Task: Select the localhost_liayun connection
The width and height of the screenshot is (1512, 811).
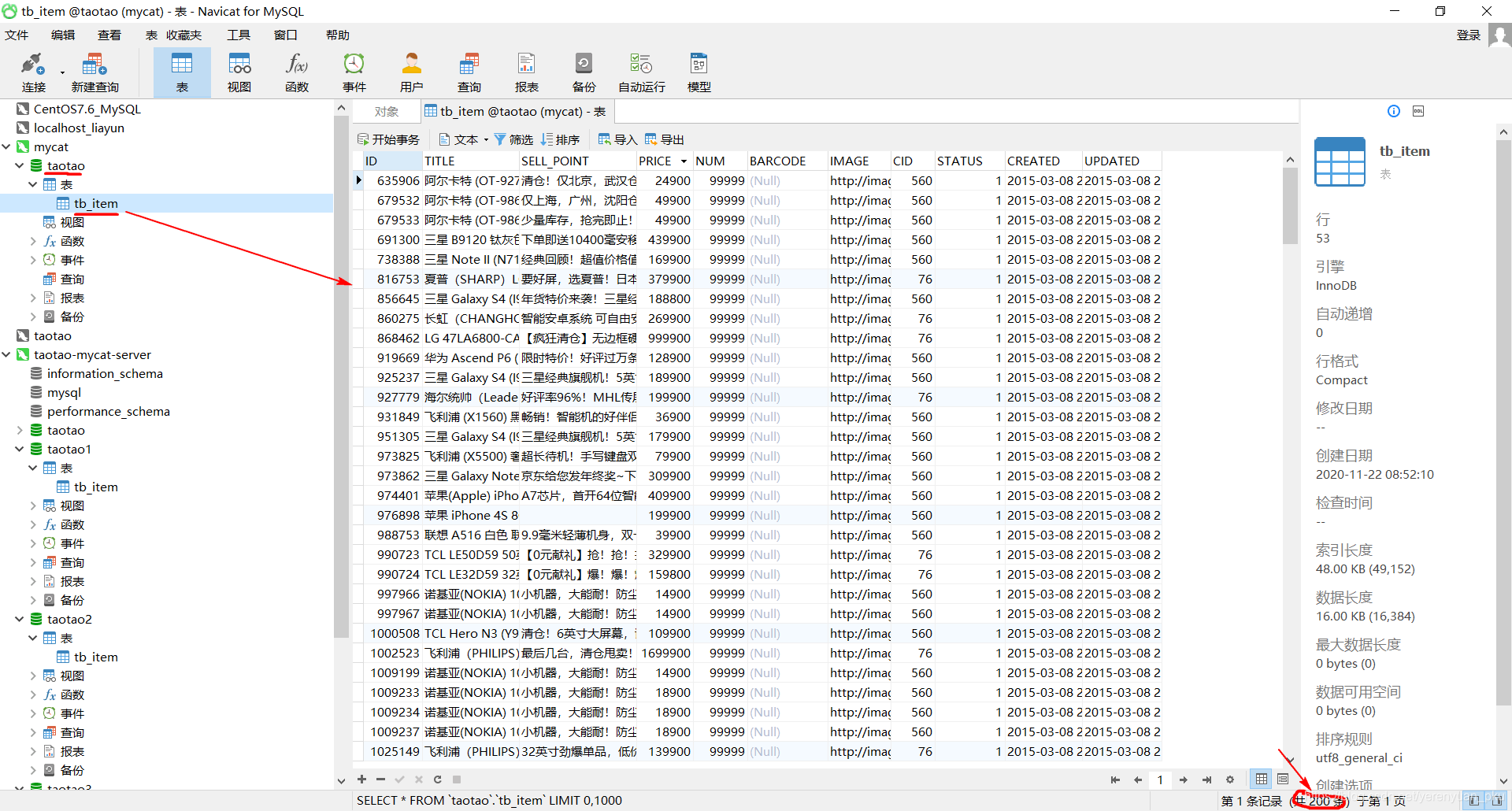Action: tap(79, 128)
